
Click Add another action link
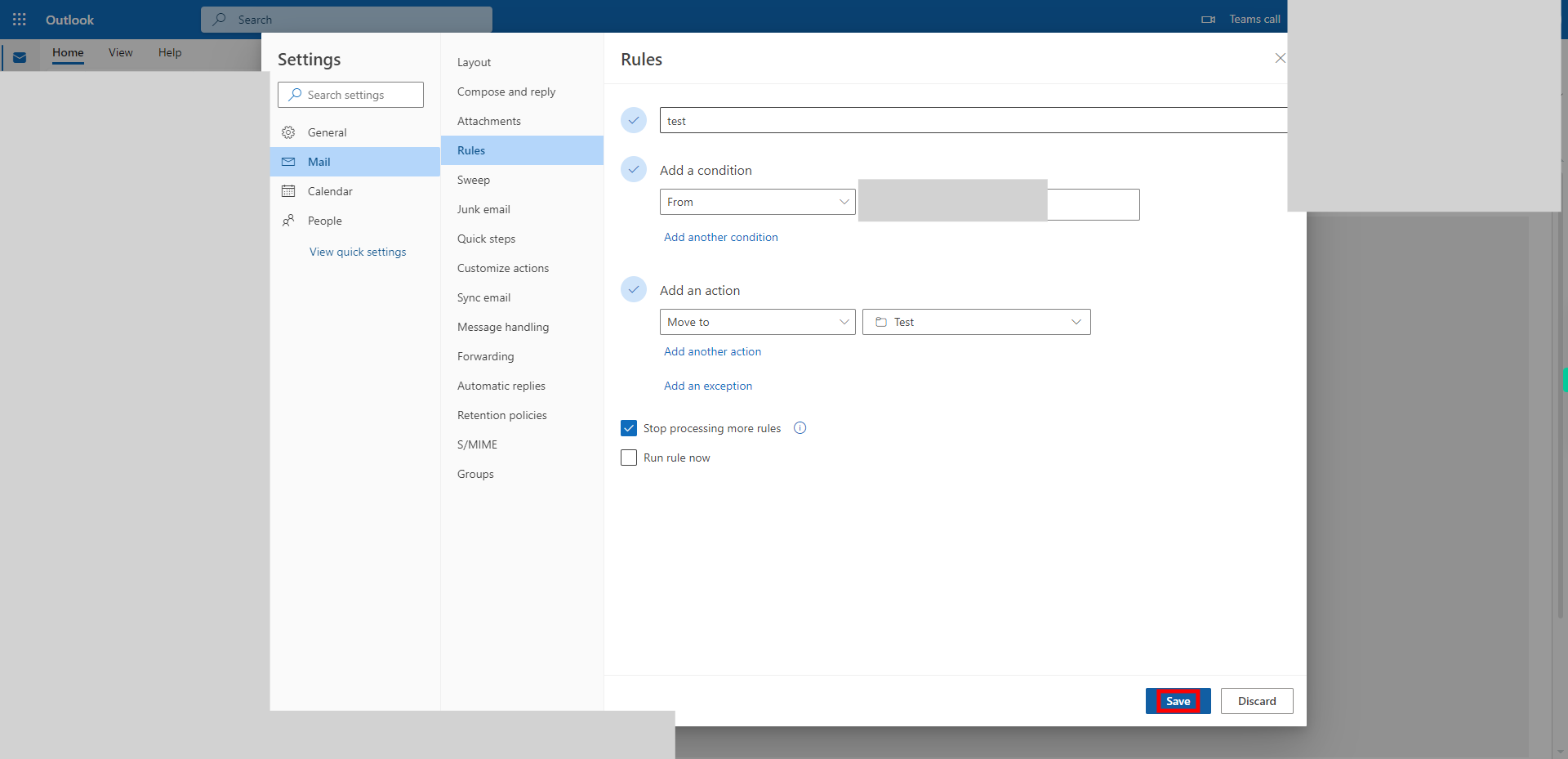coord(712,351)
